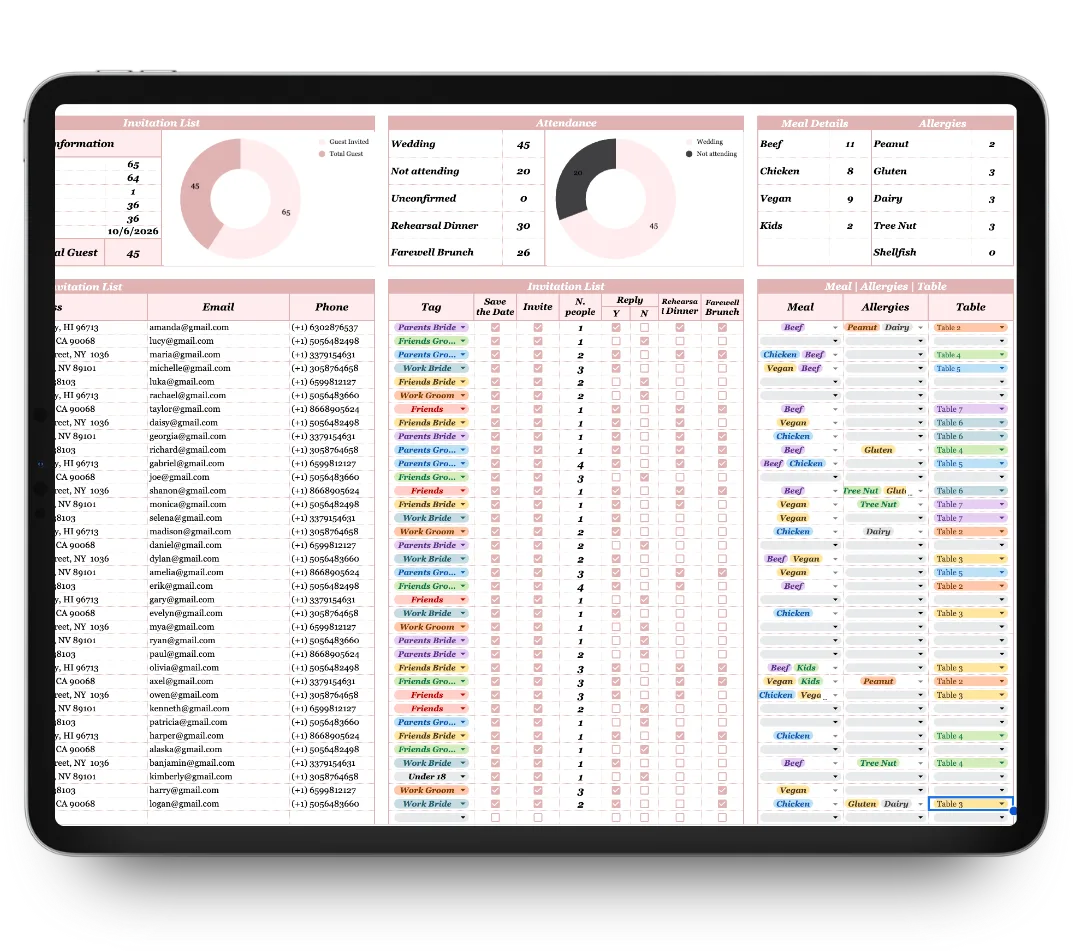Toggle Rehearsal Dinner checkbox in daisy@gmail.com row
This screenshot has width=1080, height=951.
coord(680,423)
